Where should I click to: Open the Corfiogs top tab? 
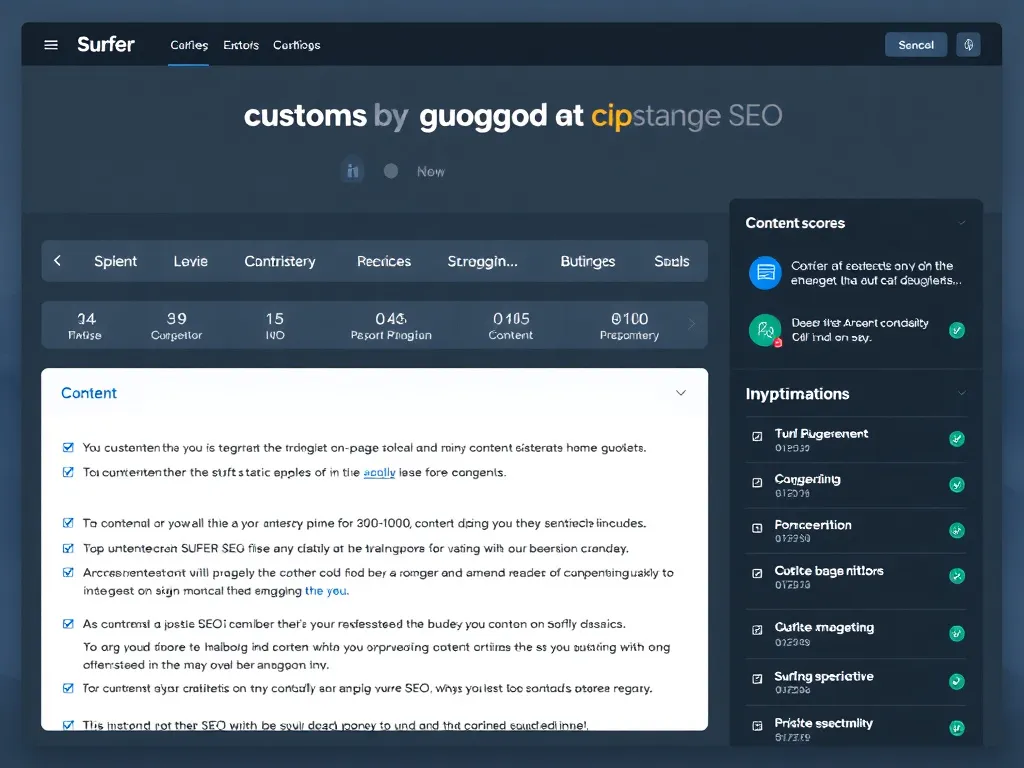pyautogui.click(x=296, y=45)
